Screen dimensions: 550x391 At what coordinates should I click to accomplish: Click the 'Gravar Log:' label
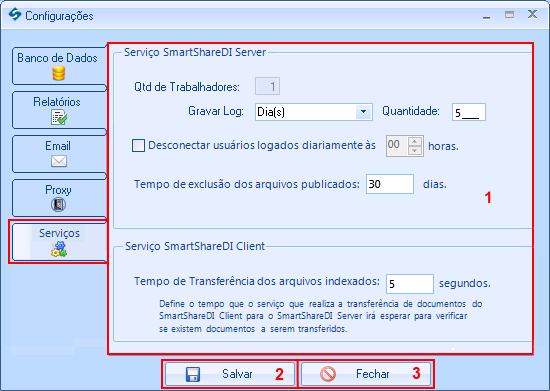tap(216, 112)
